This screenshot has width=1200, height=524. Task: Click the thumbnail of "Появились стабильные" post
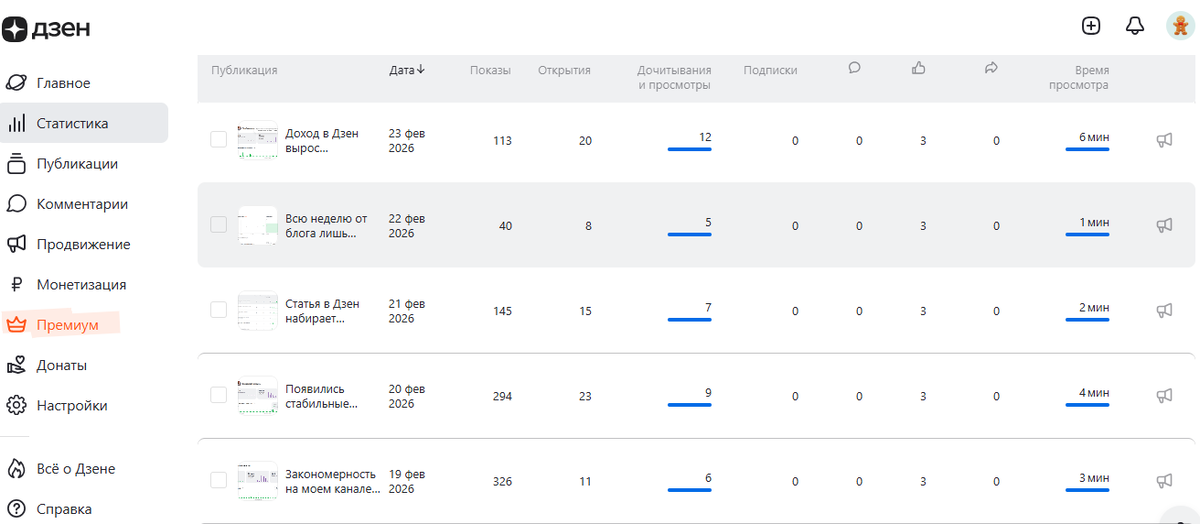(257, 396)
